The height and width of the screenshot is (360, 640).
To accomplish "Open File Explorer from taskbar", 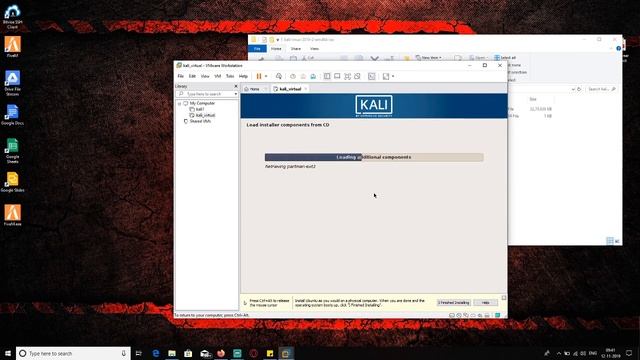I will pyautogui.click(x=172, y=353).
